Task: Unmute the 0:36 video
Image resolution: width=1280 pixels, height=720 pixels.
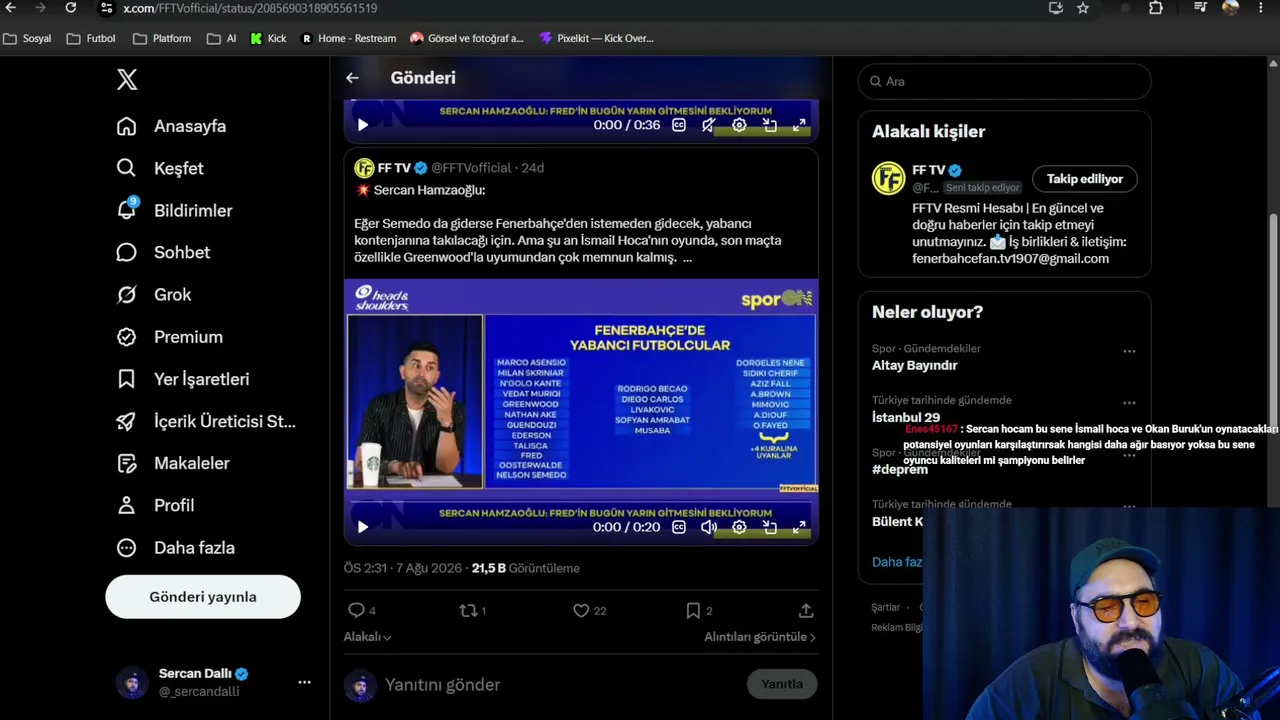Action: click(x=708, y=125)
